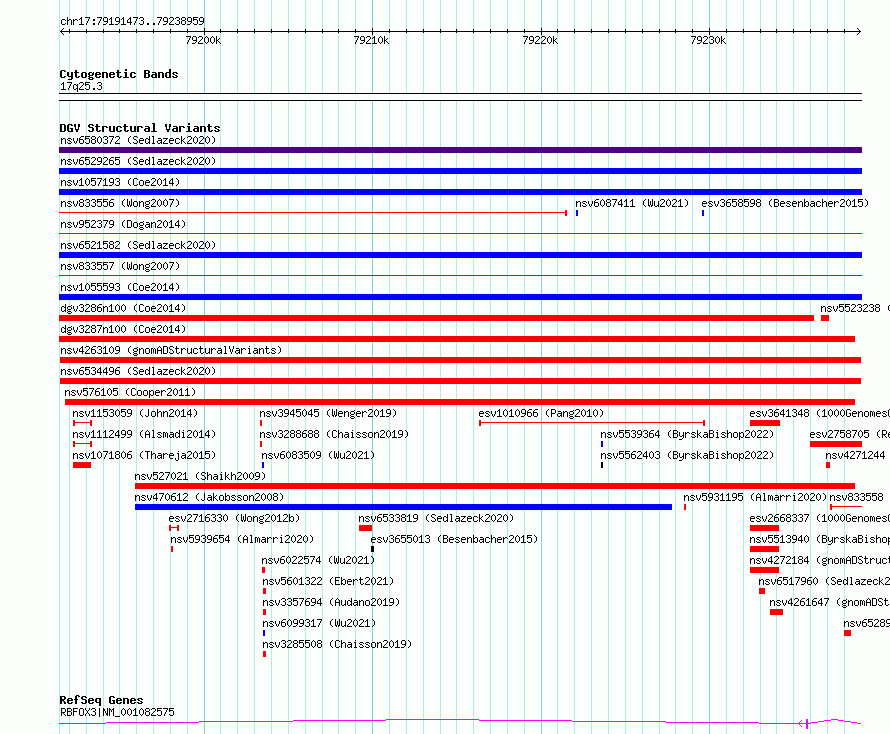Click nsv6534496 (Sedlazeck2020) label
890x734 pixels.
click(138, 371)
